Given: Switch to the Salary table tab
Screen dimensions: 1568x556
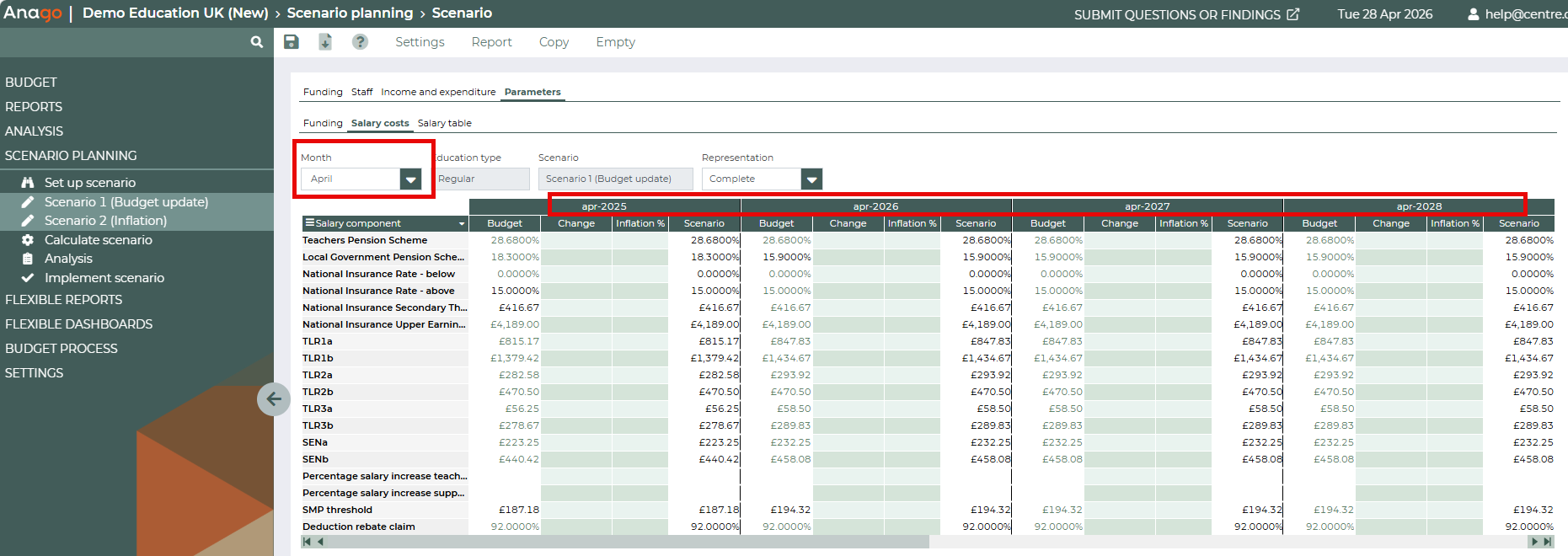Looking at the screenshot, I should tap(444, 123).
